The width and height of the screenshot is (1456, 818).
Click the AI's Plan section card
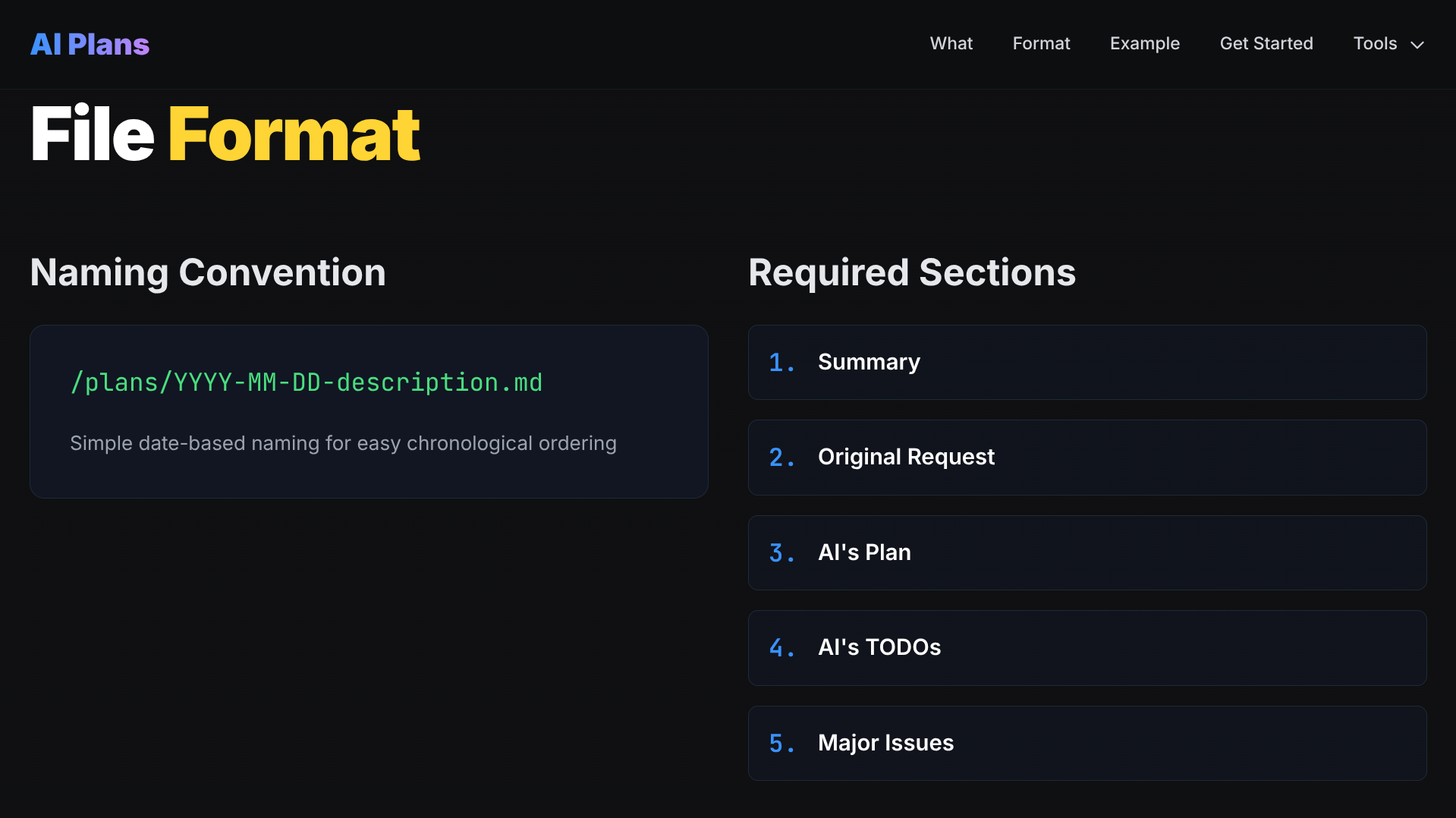click(1086, 552)
